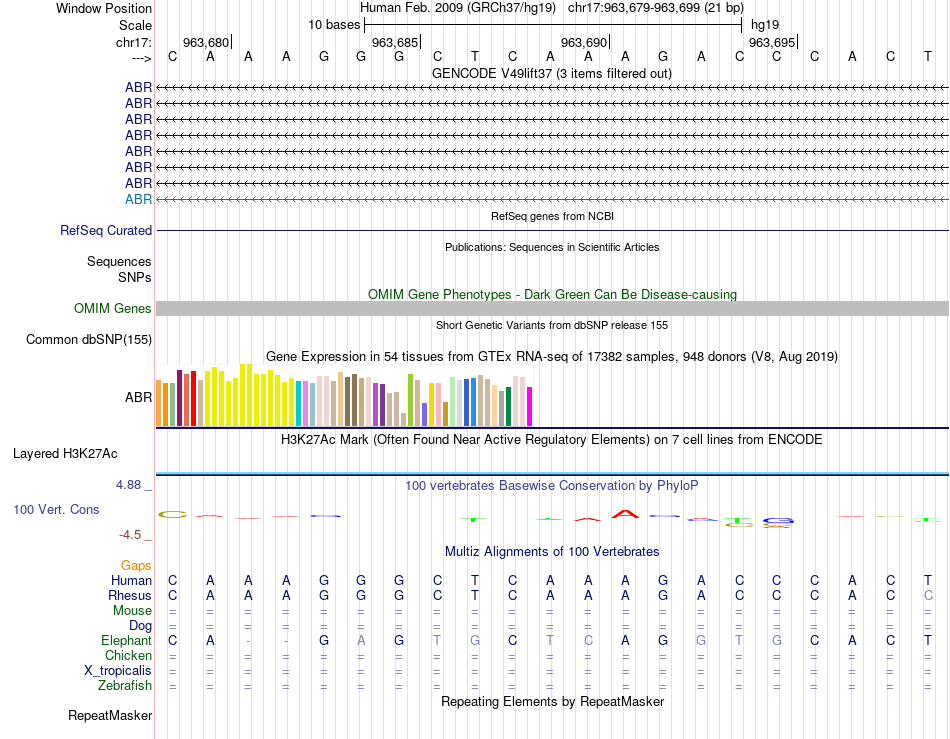
Task: Click the hg19 label next to the scale bar
Action: (765, 25)
